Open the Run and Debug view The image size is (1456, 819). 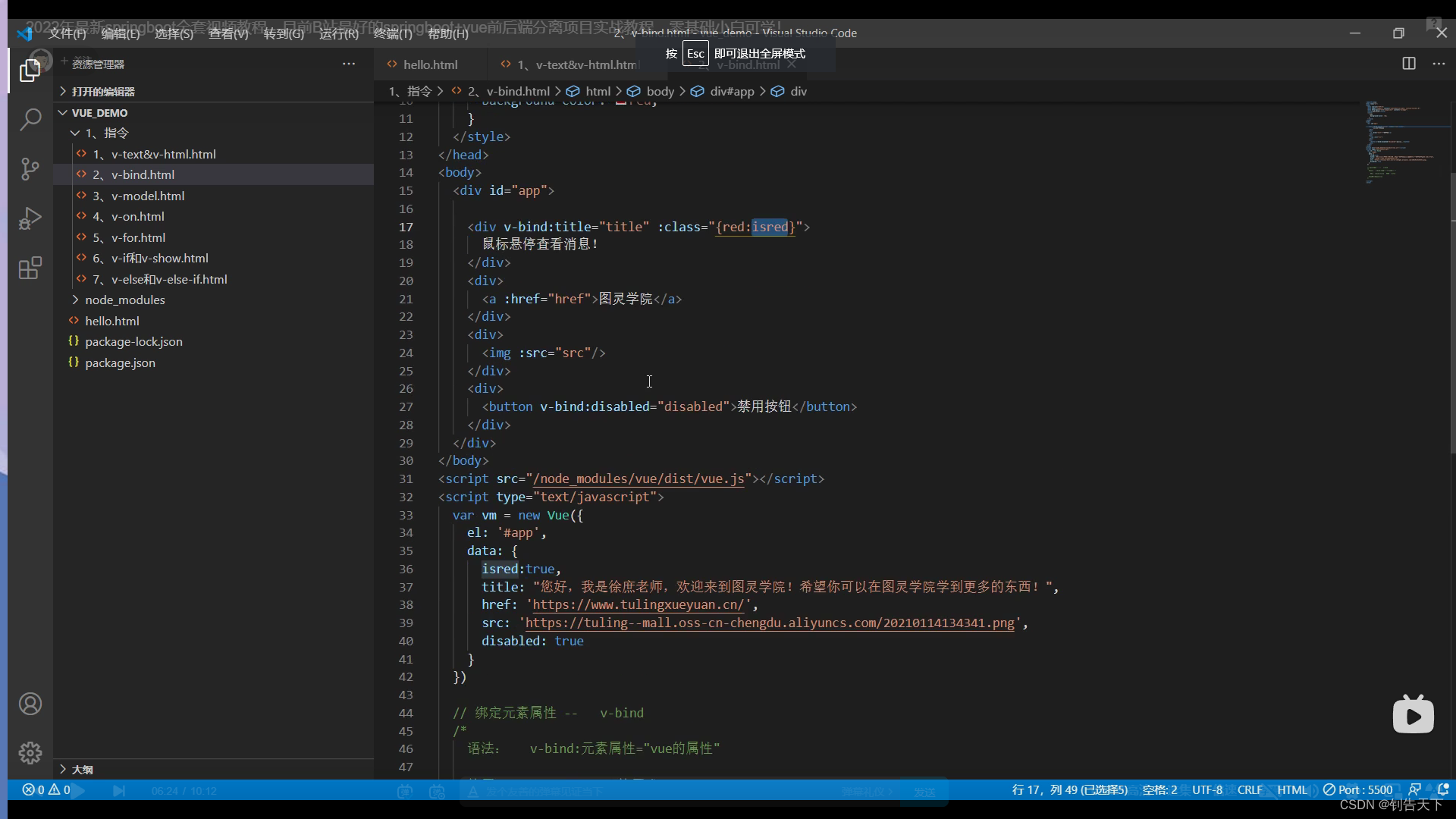30,218
